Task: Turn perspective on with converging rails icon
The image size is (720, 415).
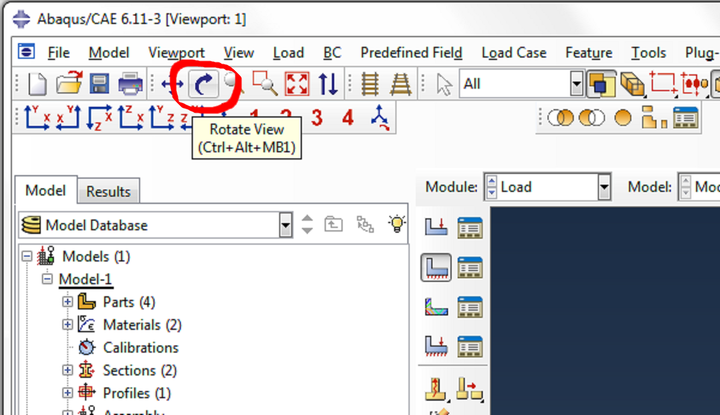Action: [x=401, y=84]
